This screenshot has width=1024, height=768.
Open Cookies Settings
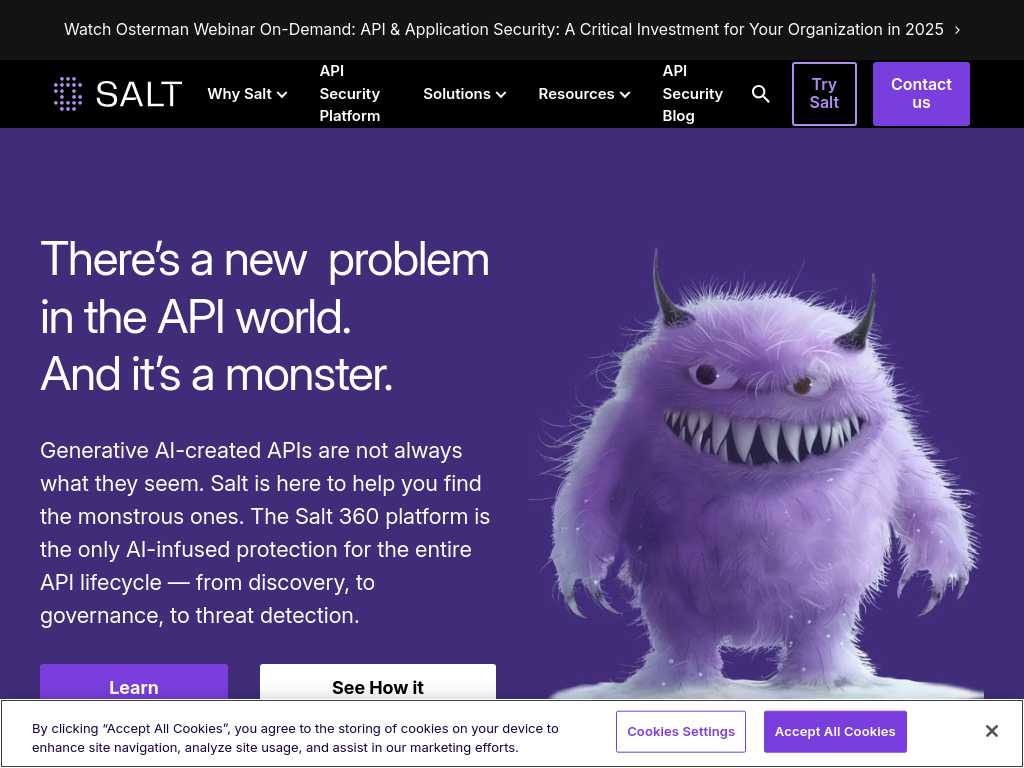point(680,731)
